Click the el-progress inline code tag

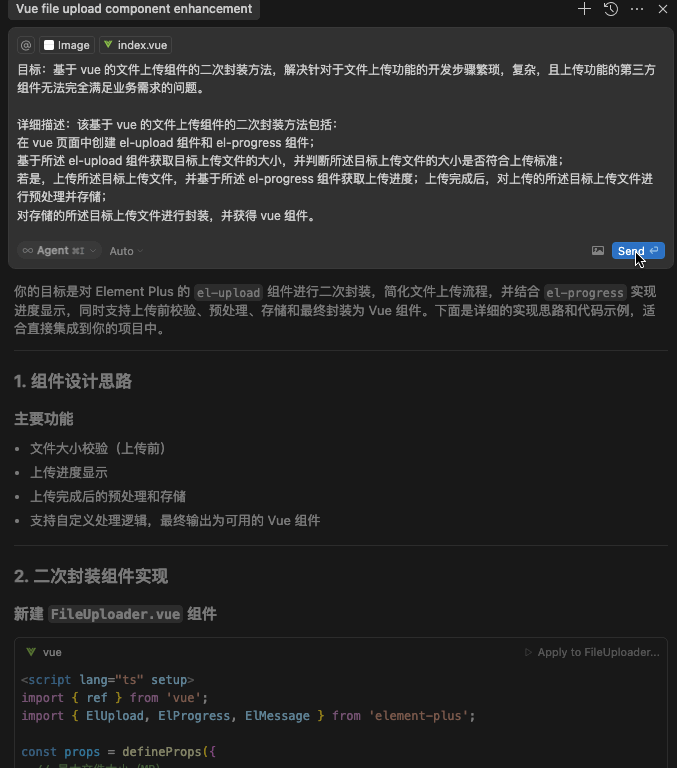[x=585, y=292]
